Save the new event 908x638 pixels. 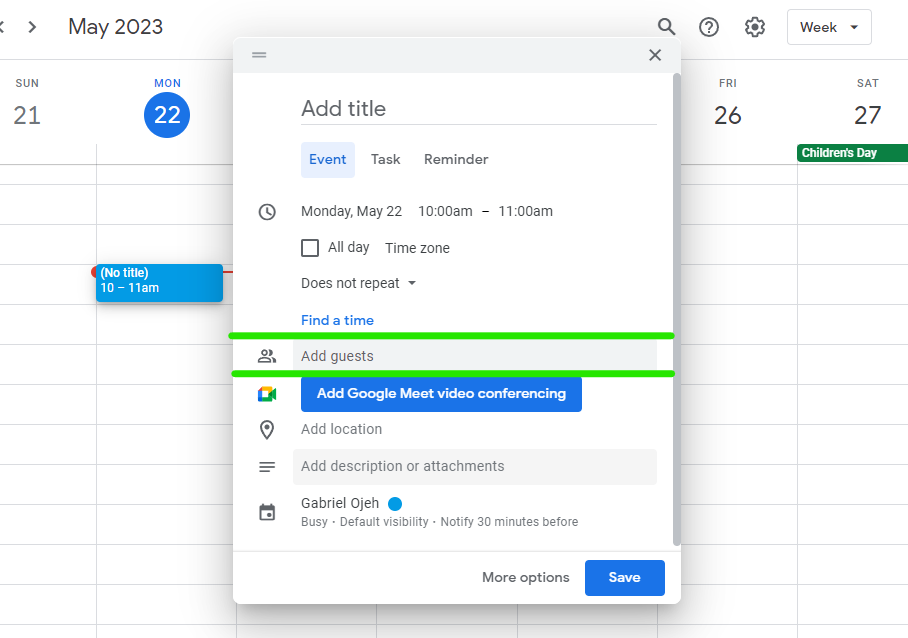624,577
